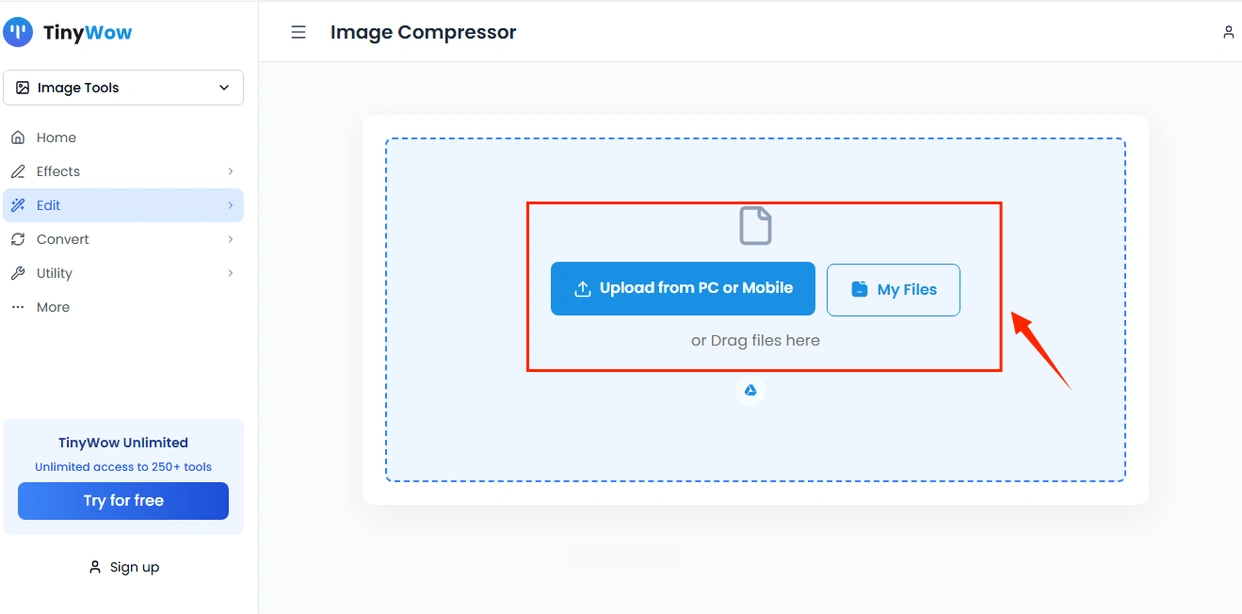Expand the Effects submenu chevron

pos(230,172)
